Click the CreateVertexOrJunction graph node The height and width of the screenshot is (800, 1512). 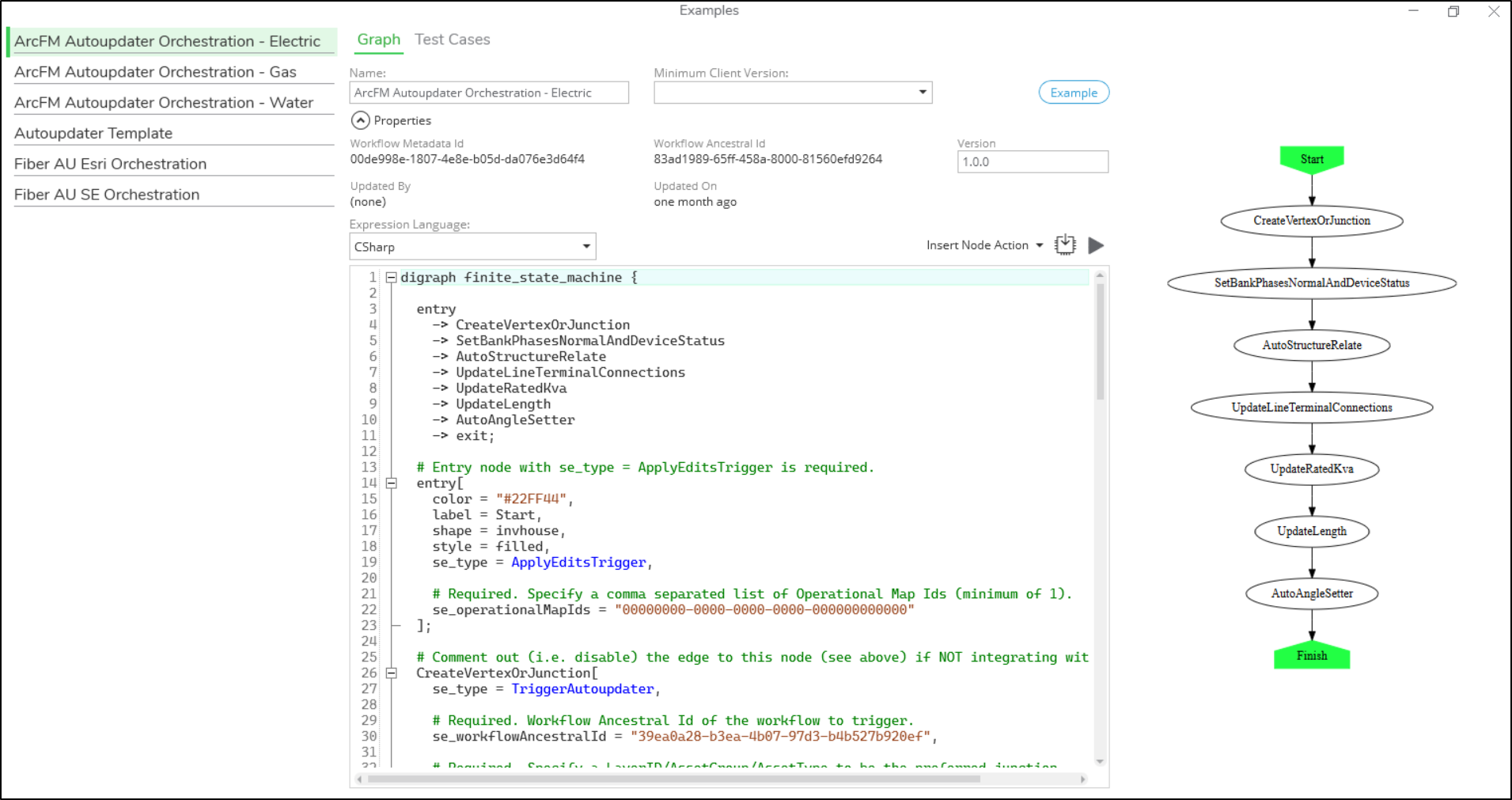(1312, 221)
